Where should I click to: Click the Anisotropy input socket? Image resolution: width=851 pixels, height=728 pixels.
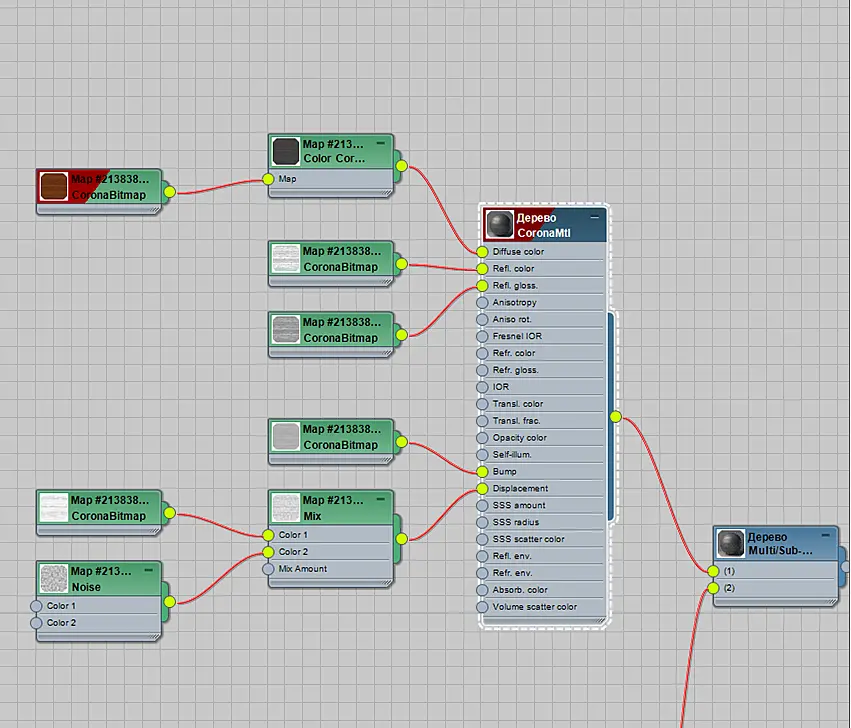(482, 302)
